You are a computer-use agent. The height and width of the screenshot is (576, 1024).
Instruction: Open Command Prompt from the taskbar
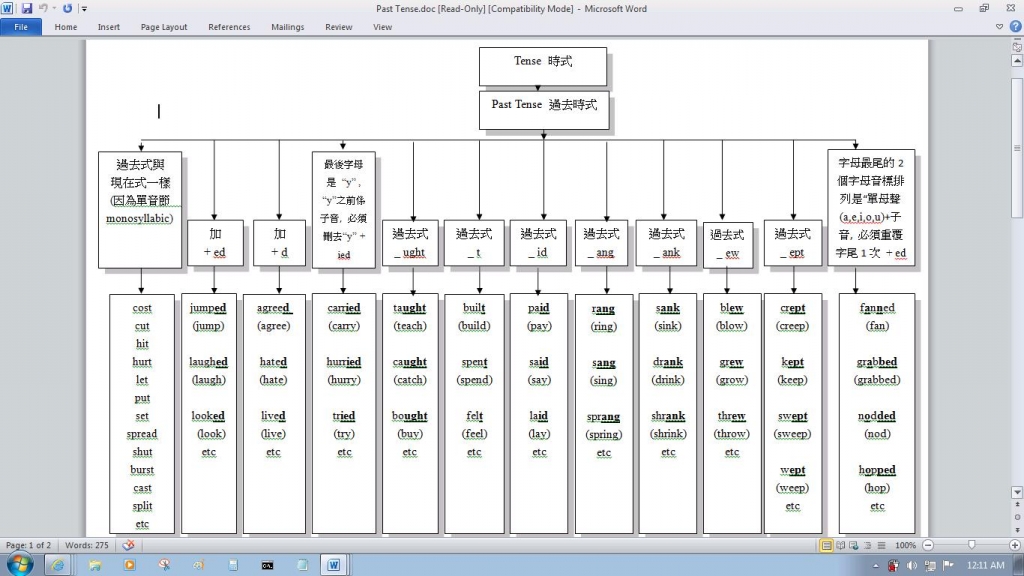tap(267, 565)
